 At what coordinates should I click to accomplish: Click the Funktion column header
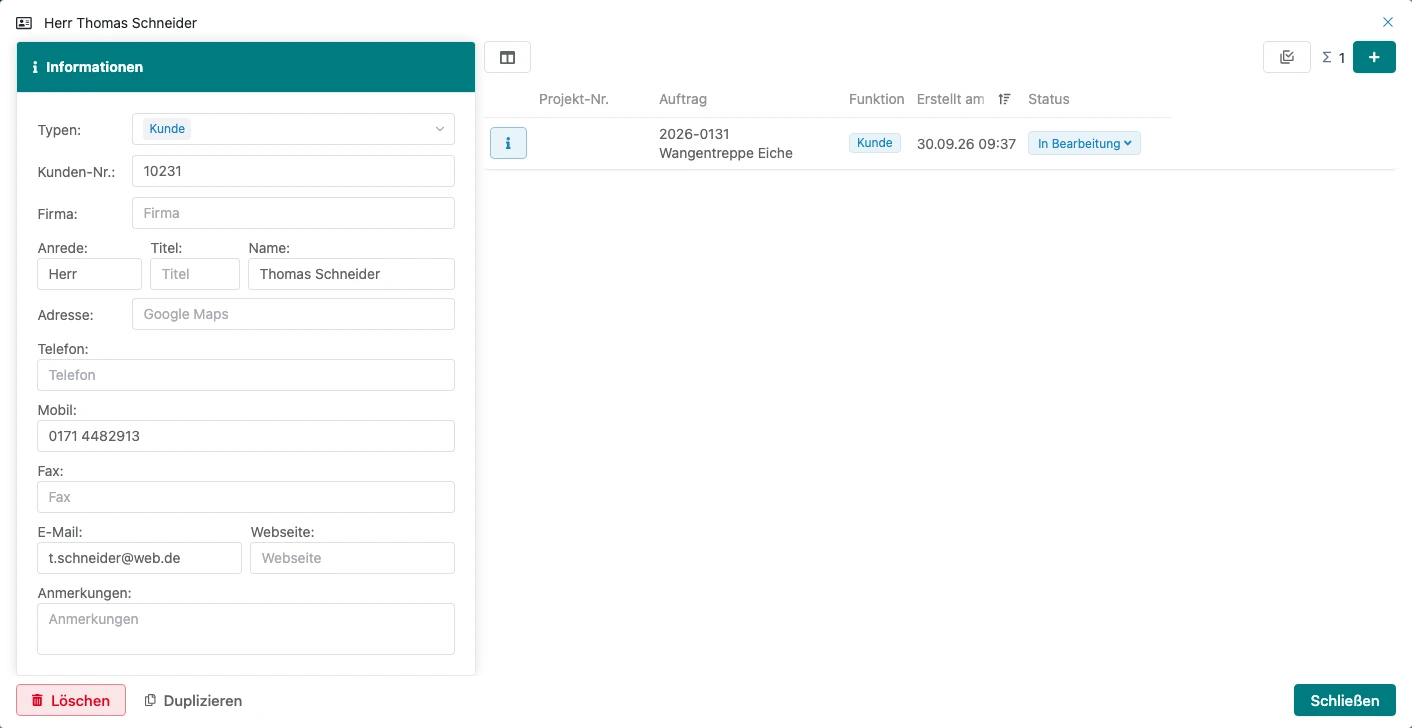point(876,99)
